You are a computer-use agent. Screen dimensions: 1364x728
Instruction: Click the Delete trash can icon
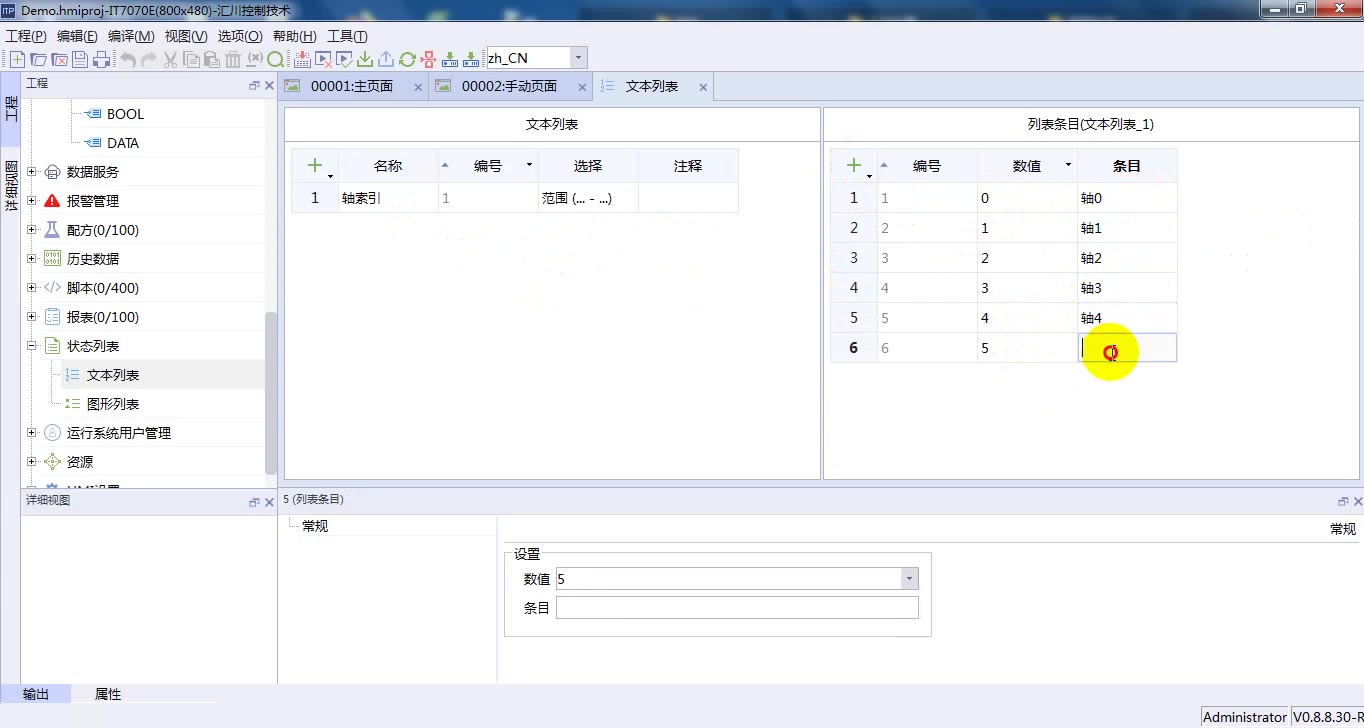pos(233,59)
